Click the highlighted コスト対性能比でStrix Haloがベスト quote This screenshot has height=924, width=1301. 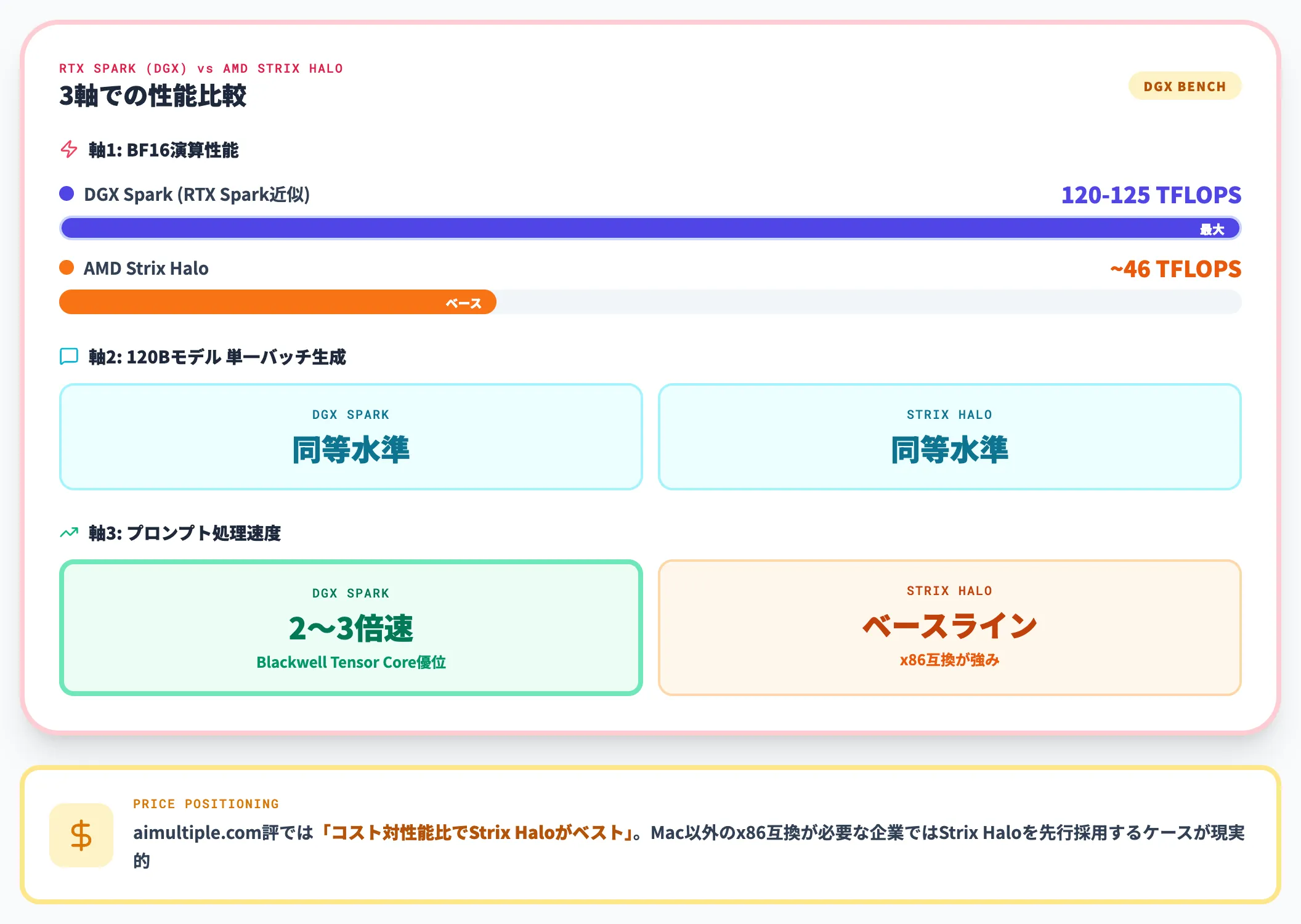[477, 833]
